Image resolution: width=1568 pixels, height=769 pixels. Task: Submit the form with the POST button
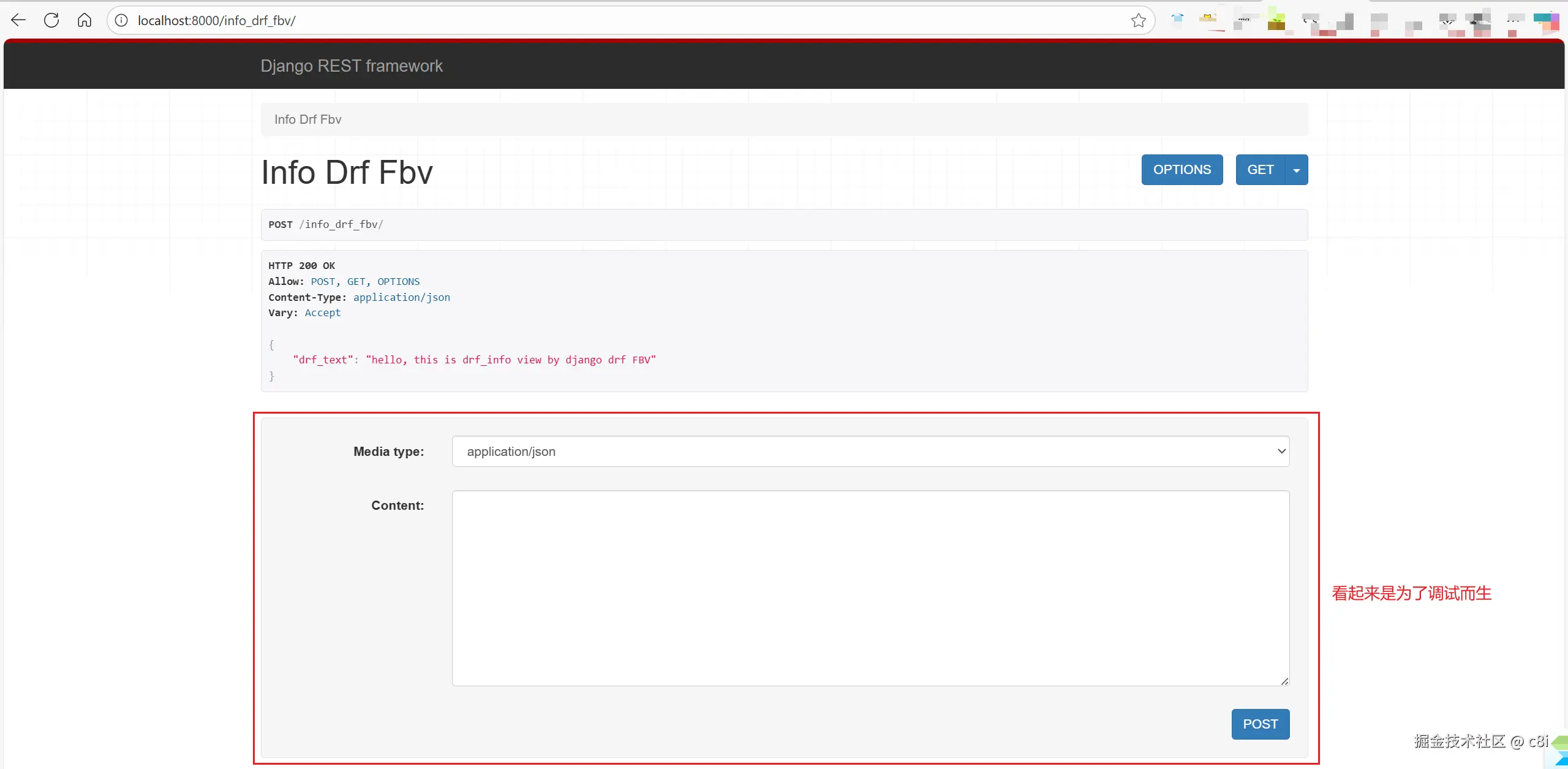coord(1260,724)
